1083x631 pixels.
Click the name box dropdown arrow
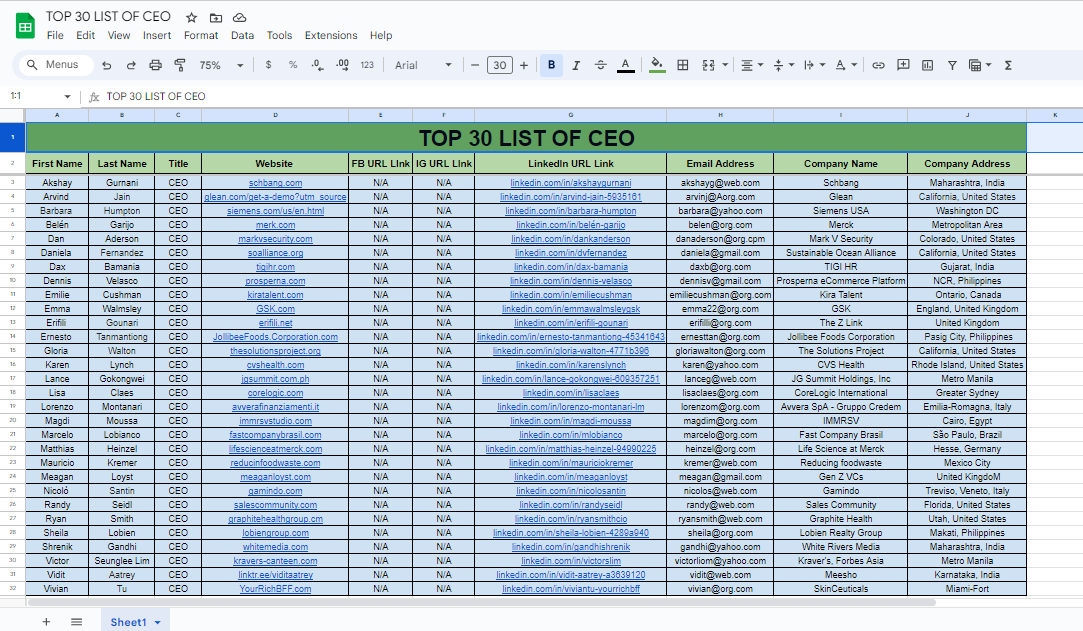click(67, 97)
